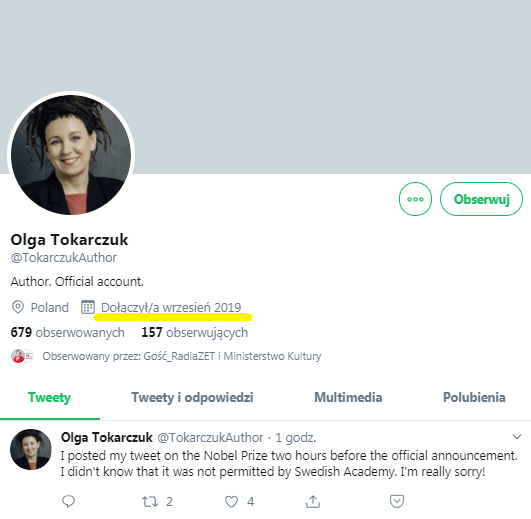Click the reply speech bubble icon
This screenshot has width=531, height=519.
68,501
